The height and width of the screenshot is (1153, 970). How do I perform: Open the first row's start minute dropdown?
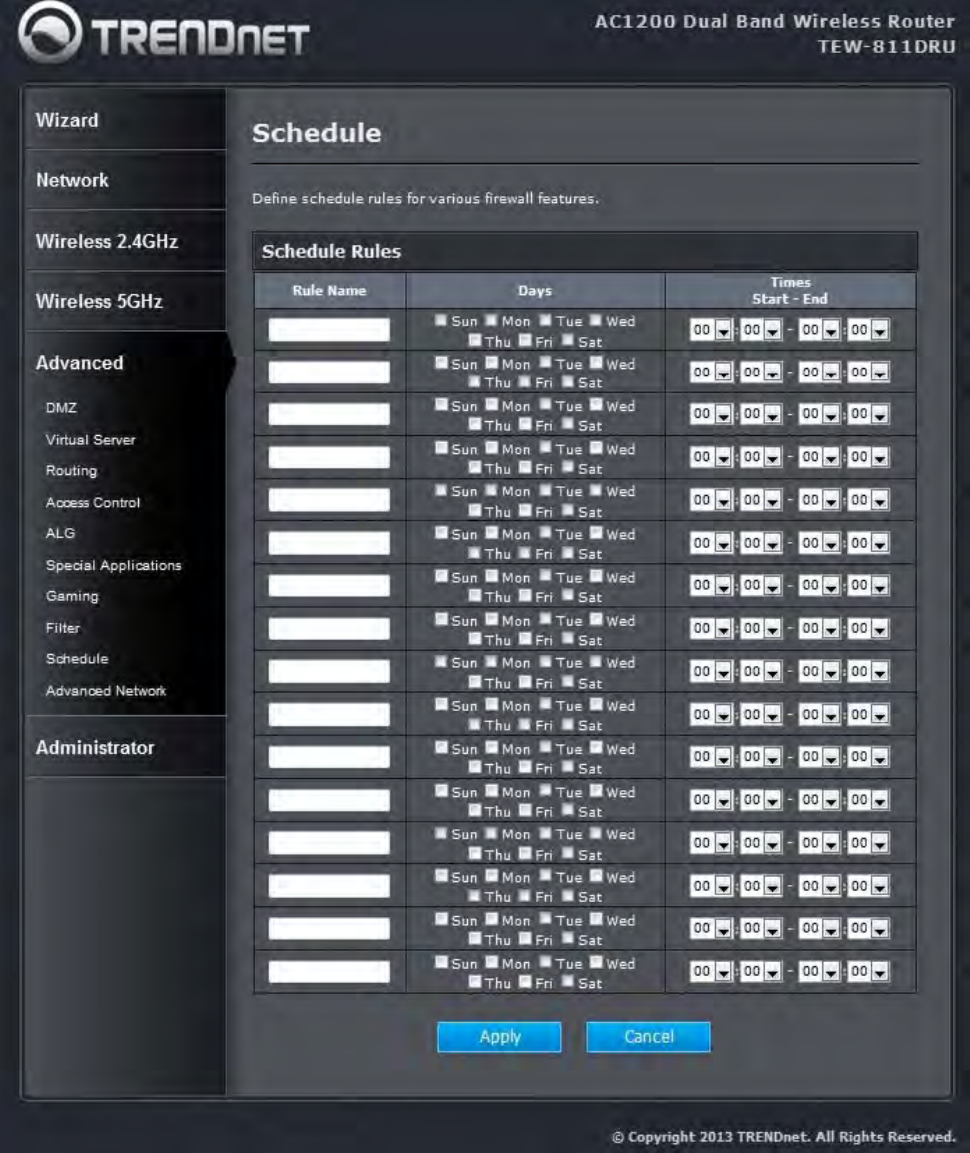(760, 330)
